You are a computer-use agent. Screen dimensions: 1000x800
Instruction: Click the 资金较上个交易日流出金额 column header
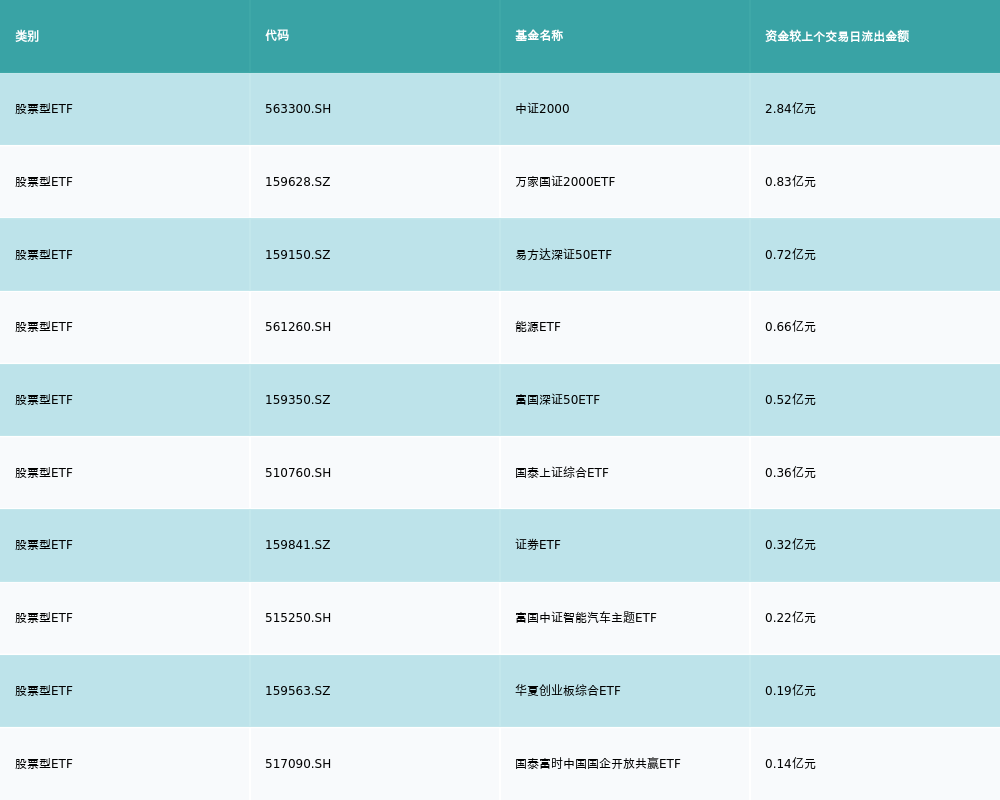[837, 36]
